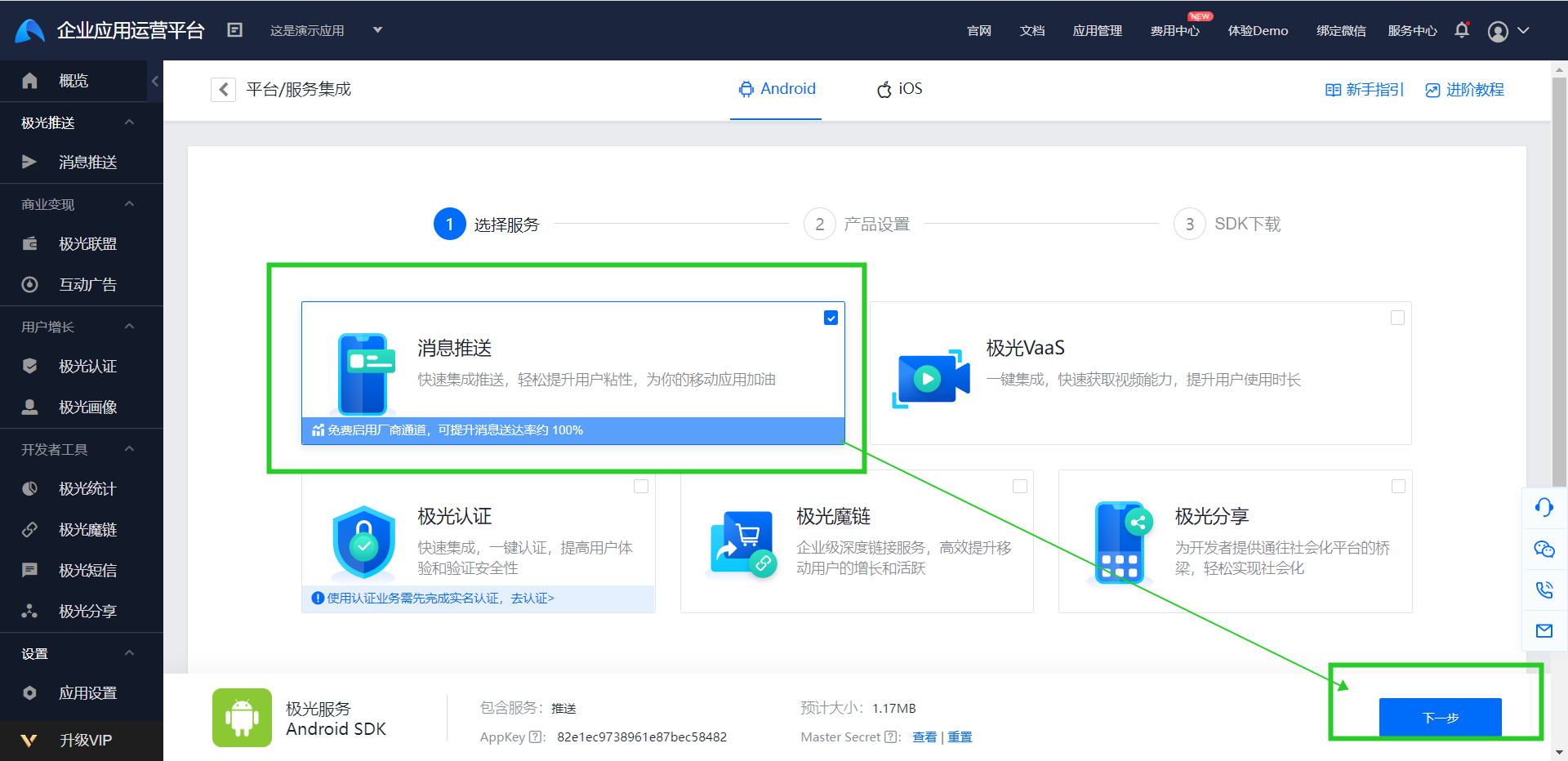Open the 文档 menu item
The width and height of the screenshot is (1568, 761).
pos(1032,31)
